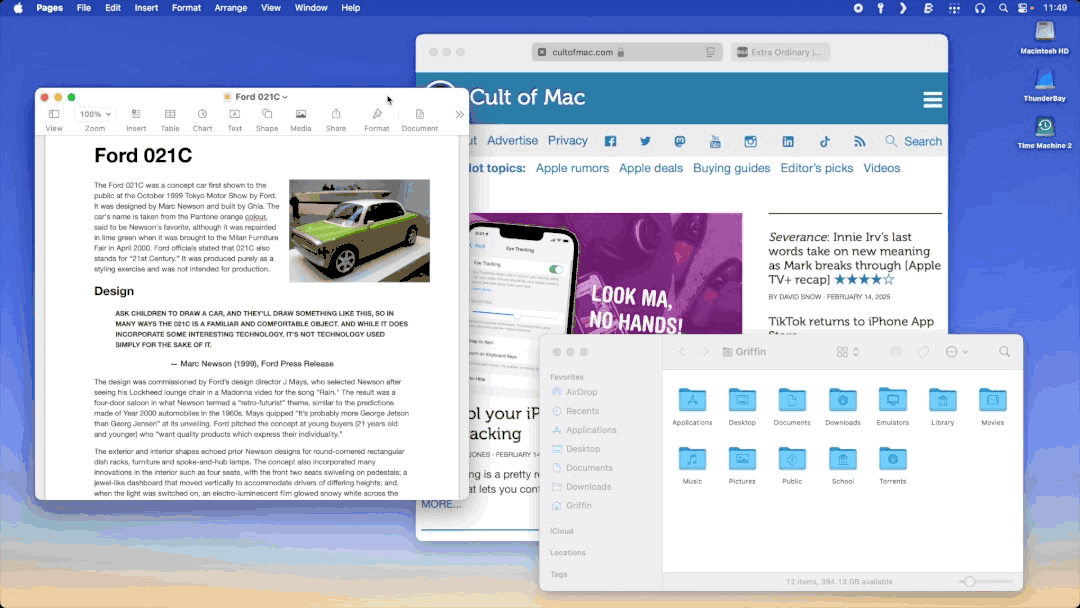This screenshot has width=1080, height=608.
Task: Open Cult of Mac Twitter icon
Action: (x=645, y=141)
